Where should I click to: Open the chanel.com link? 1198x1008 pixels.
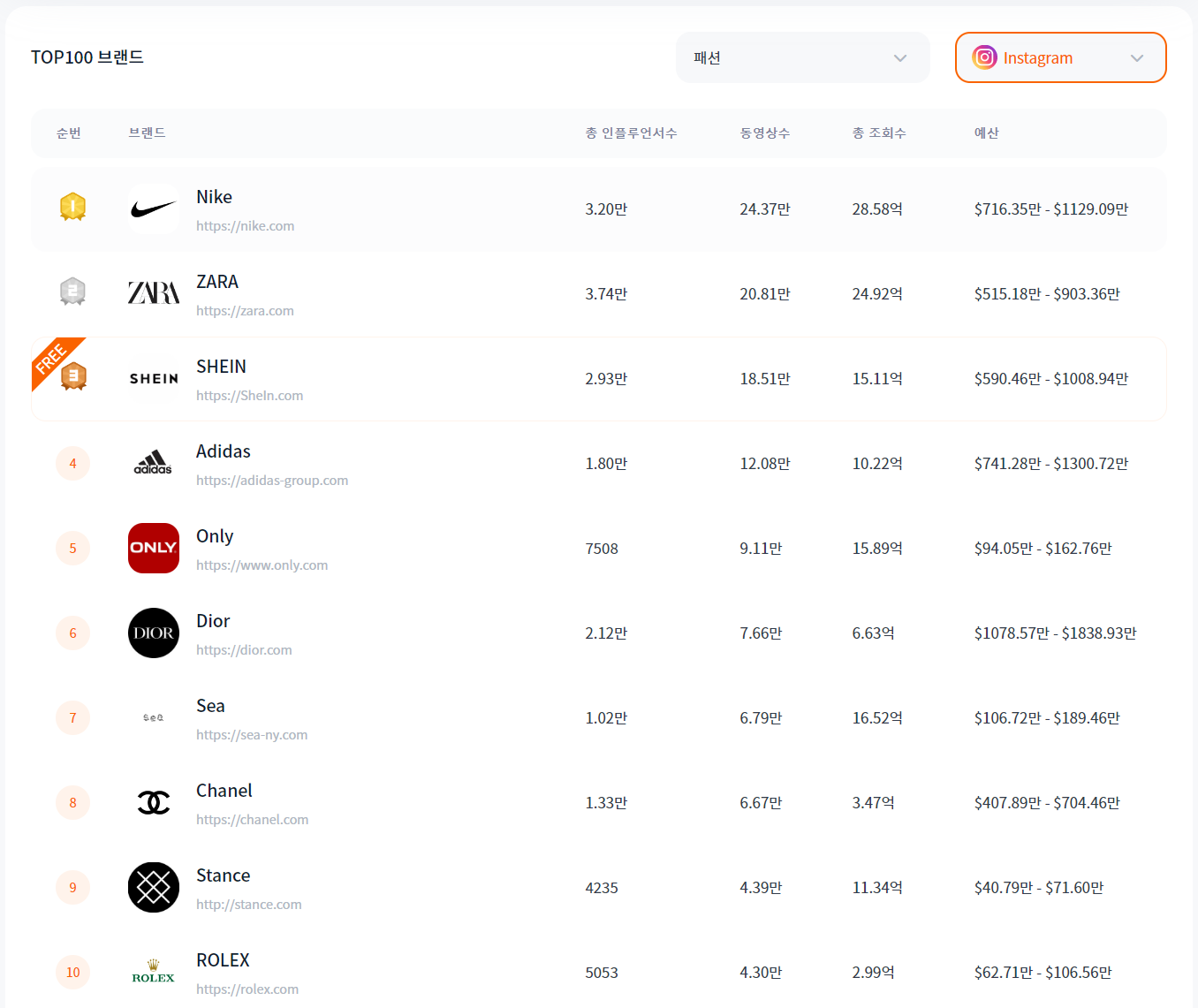coord(252,820)
